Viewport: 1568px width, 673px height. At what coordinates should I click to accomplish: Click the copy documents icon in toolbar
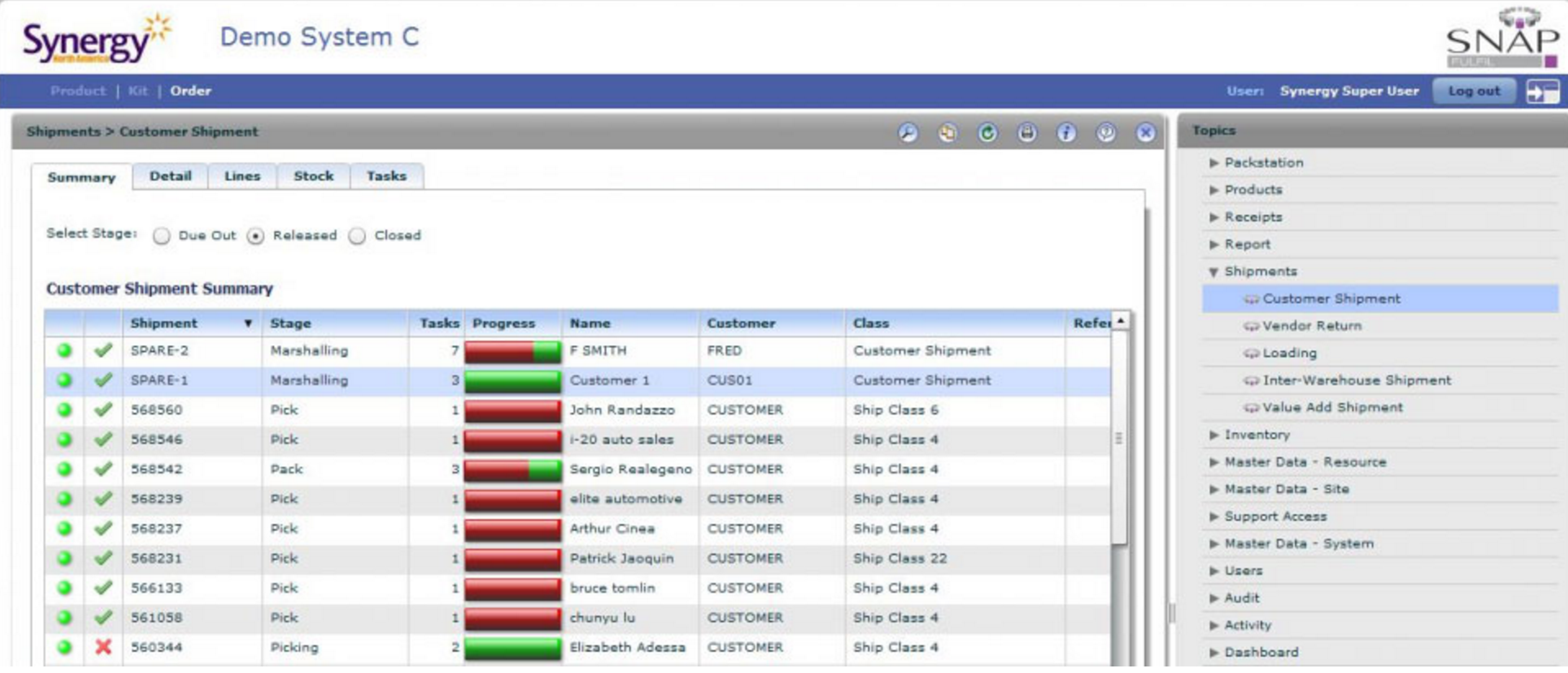point(947,132)
